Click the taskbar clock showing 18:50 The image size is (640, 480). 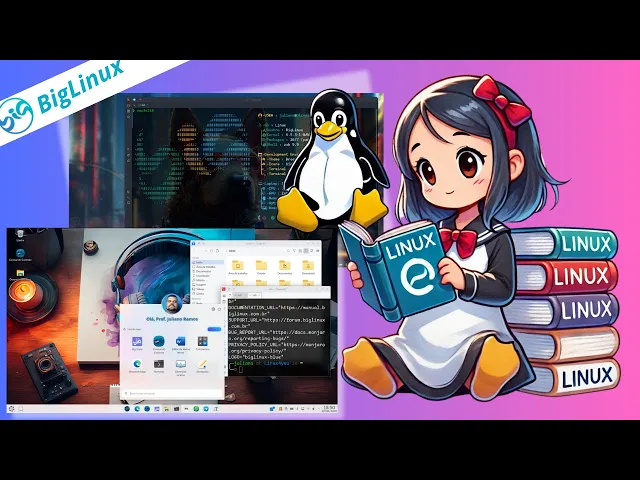point(329,409)
